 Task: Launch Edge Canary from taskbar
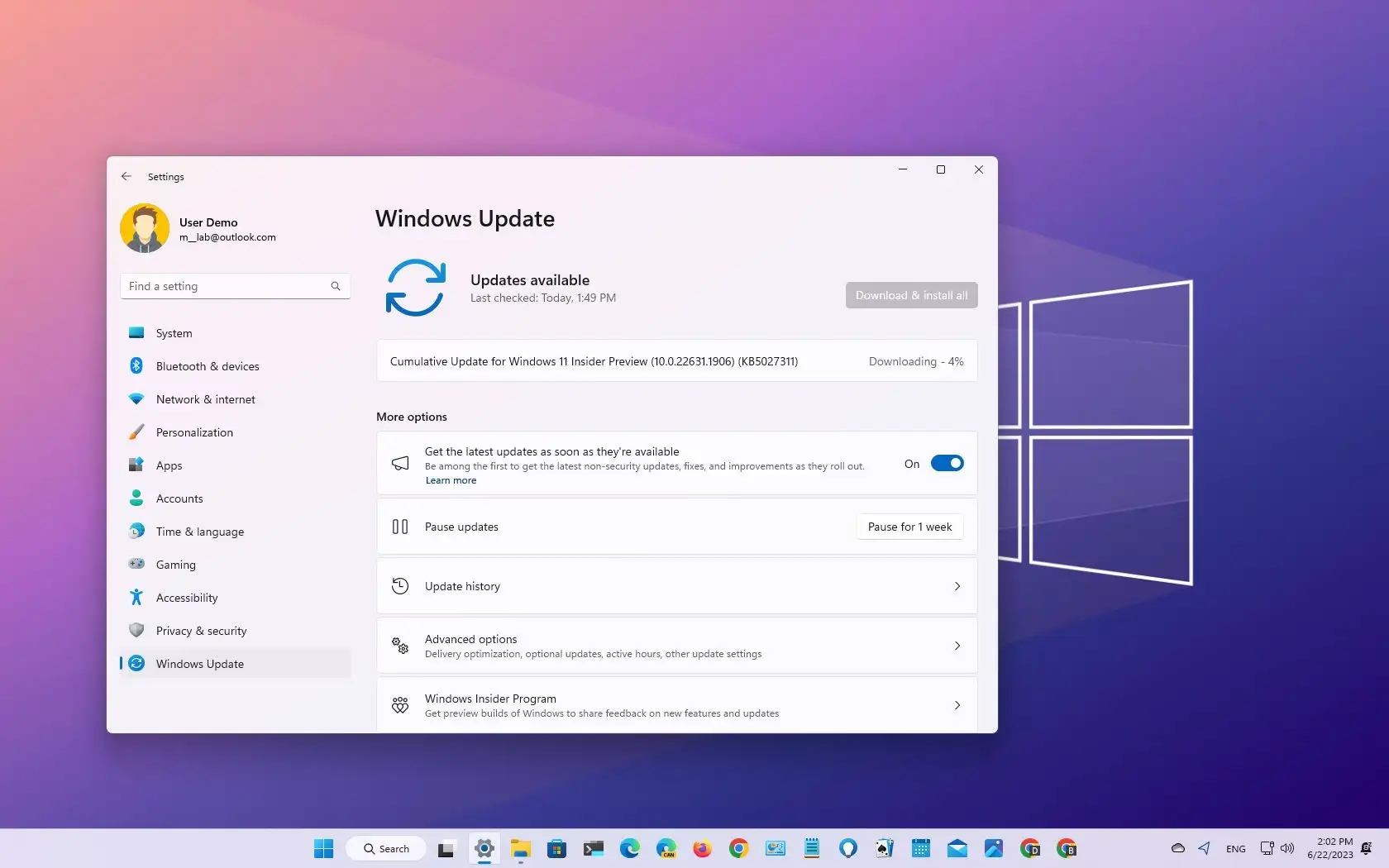[x=666, y=848]
